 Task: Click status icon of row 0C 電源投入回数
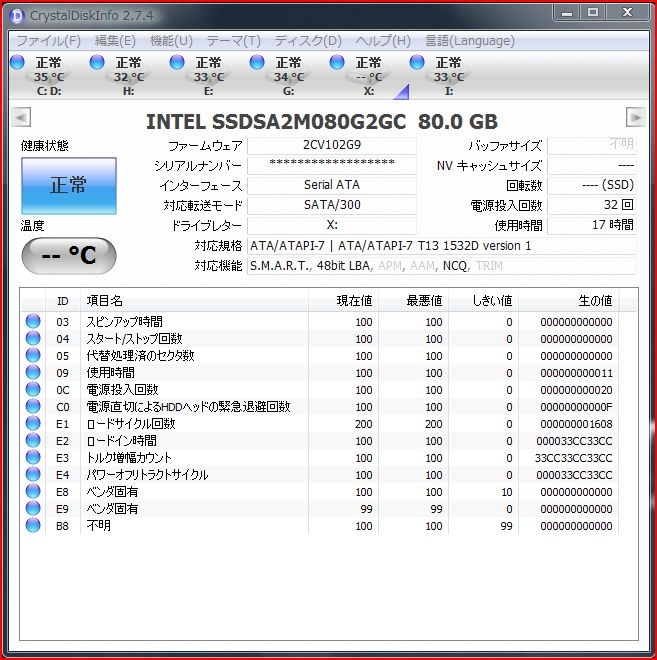point(33,389)
